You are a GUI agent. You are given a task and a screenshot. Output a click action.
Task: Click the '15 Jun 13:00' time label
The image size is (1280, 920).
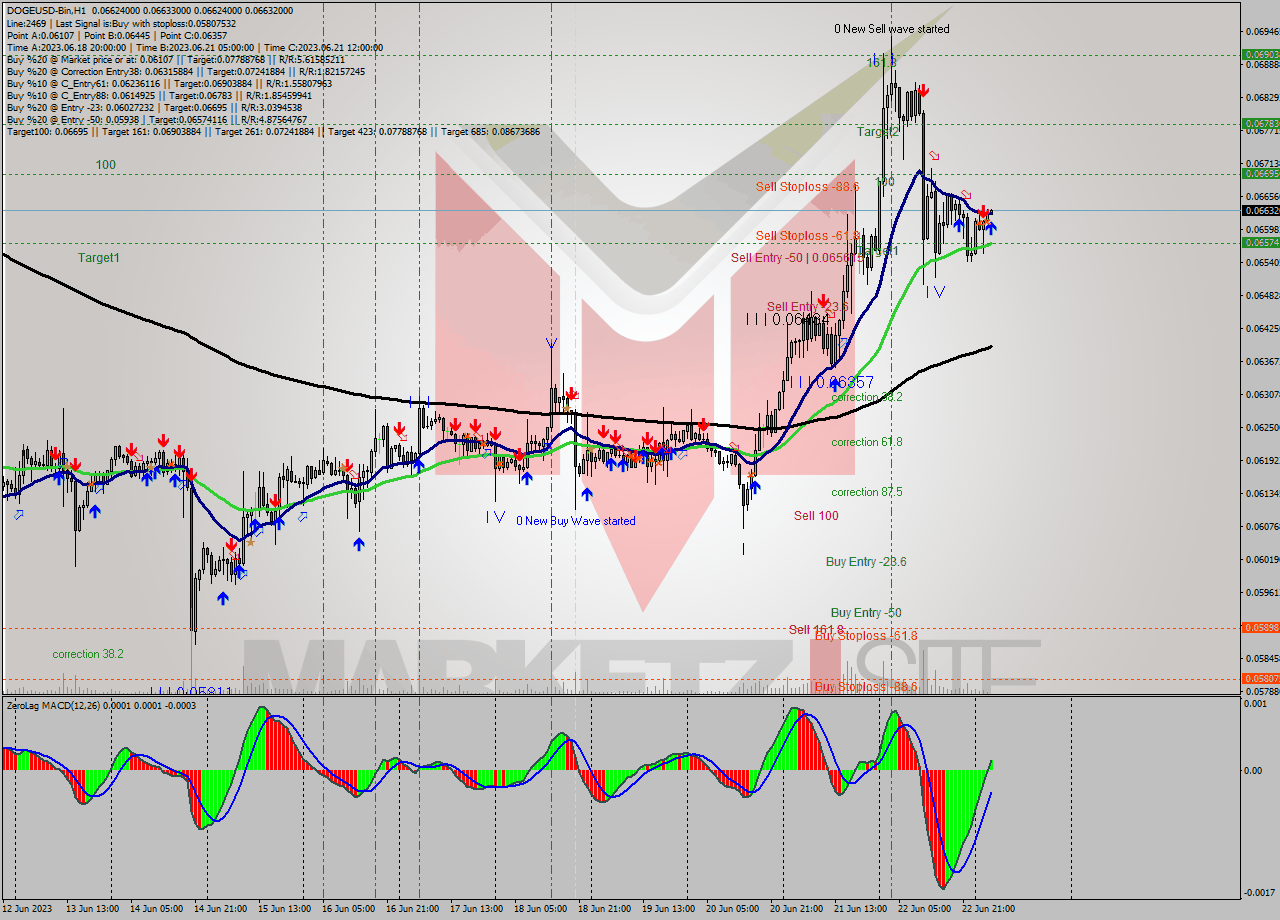pos(284,909)
